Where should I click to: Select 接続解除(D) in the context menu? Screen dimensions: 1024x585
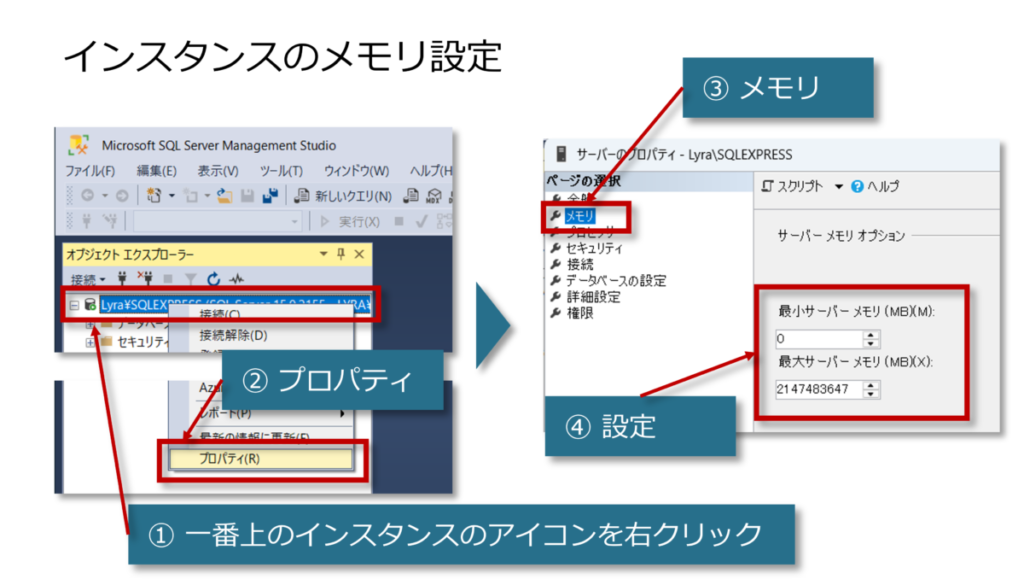(233, 335)
